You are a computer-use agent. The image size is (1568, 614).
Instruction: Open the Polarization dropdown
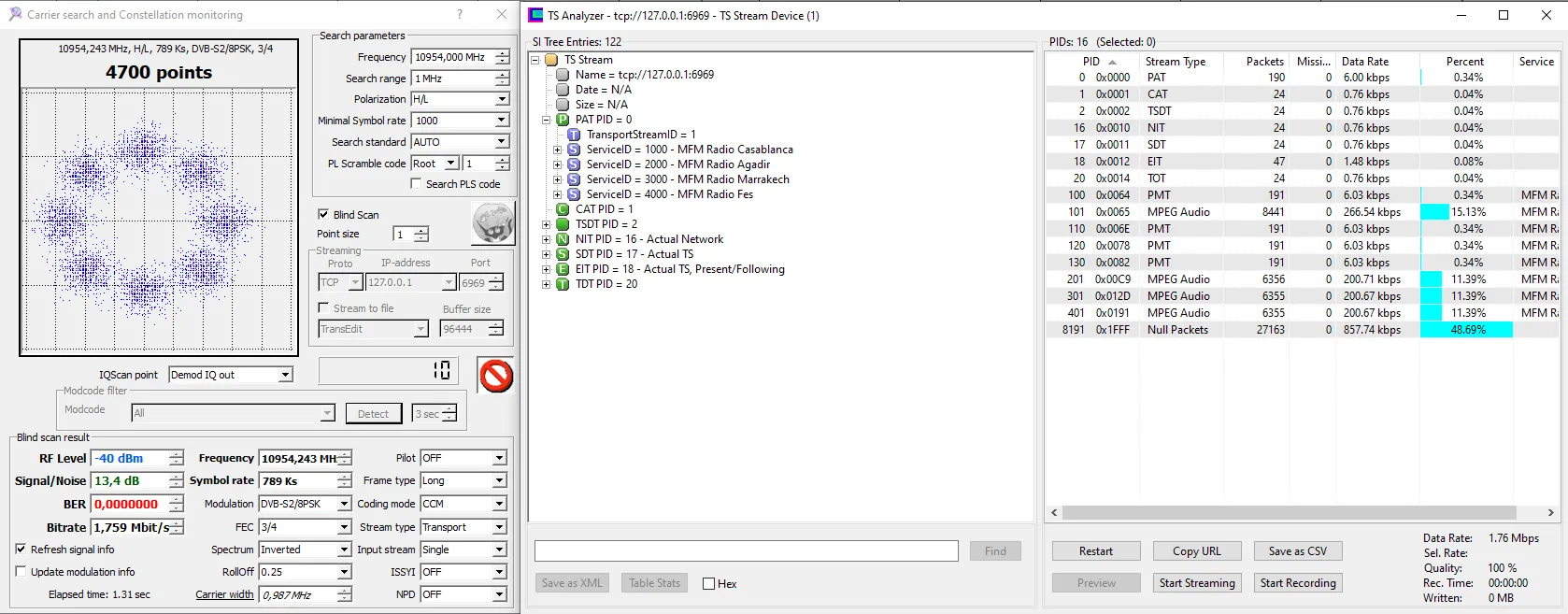pos(501,99)
